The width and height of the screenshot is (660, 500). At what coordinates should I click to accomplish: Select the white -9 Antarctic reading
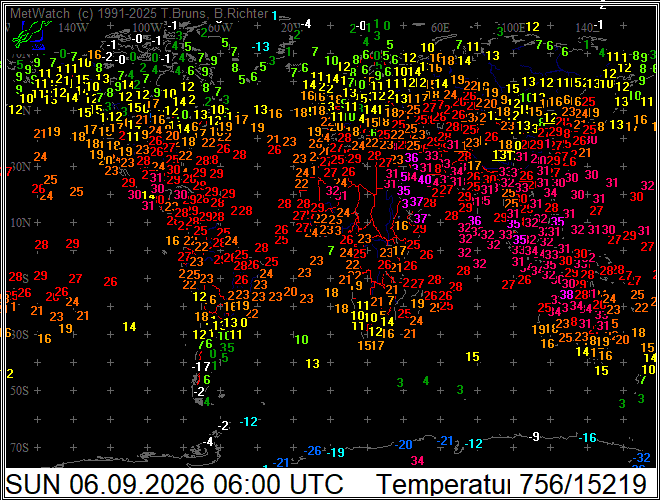click(x=534, y=436)
